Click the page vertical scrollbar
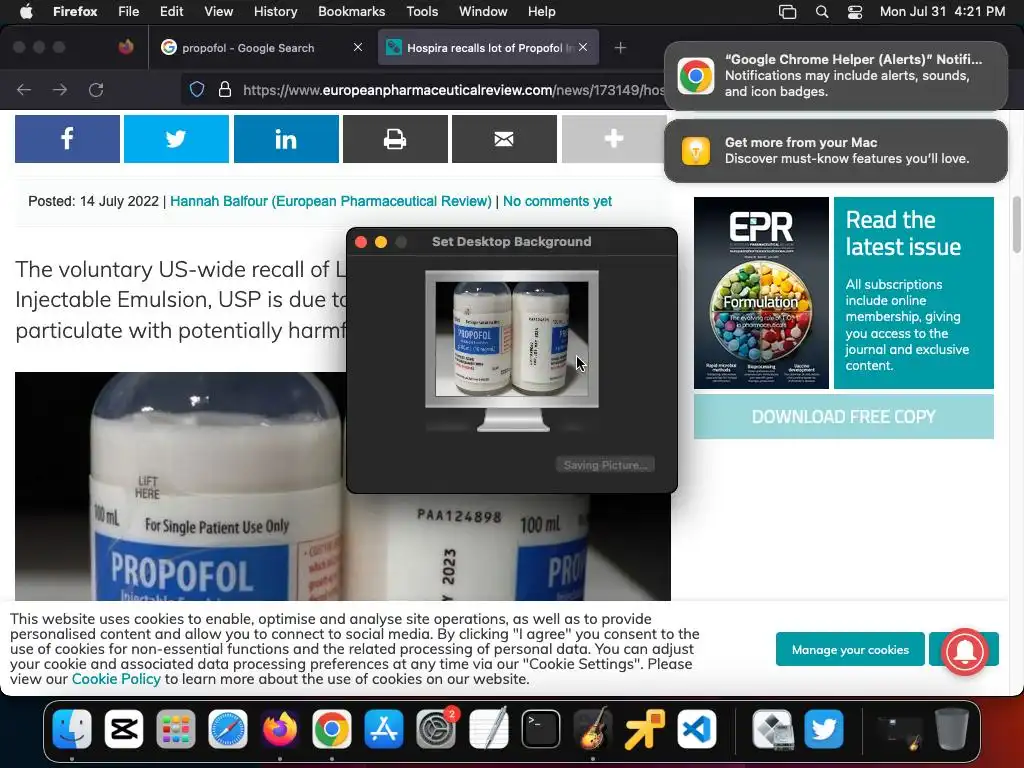Viewport: 1024px width, 768px height. [x=1017, y=224]
